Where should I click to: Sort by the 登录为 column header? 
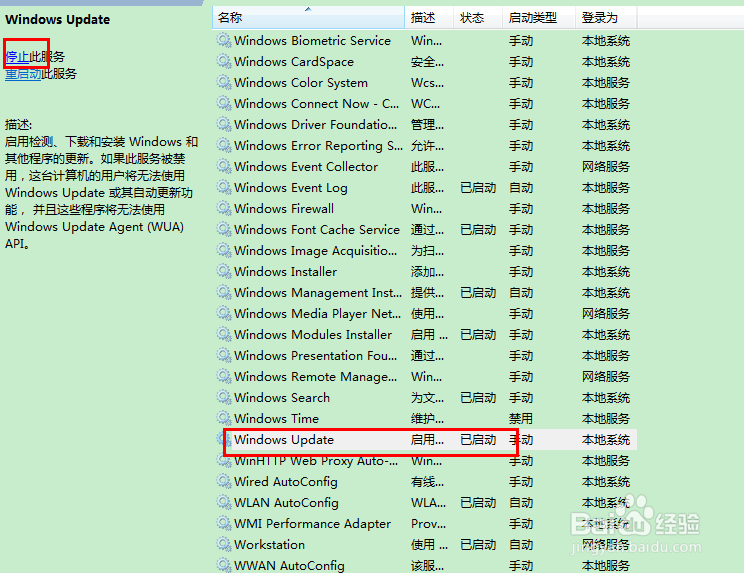click(x=606, y=18)
